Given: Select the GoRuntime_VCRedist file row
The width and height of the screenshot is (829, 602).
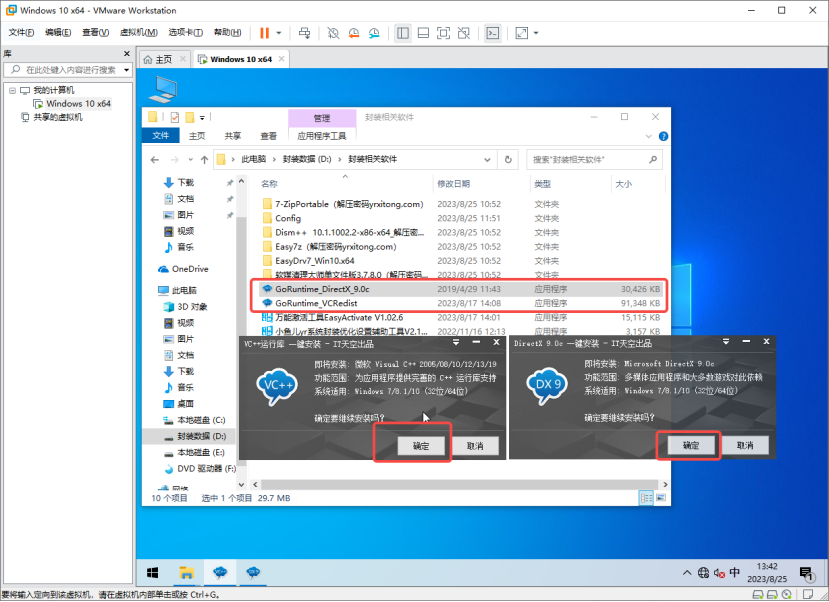Looking at the screenshot, I should click(x=461, y=303).
